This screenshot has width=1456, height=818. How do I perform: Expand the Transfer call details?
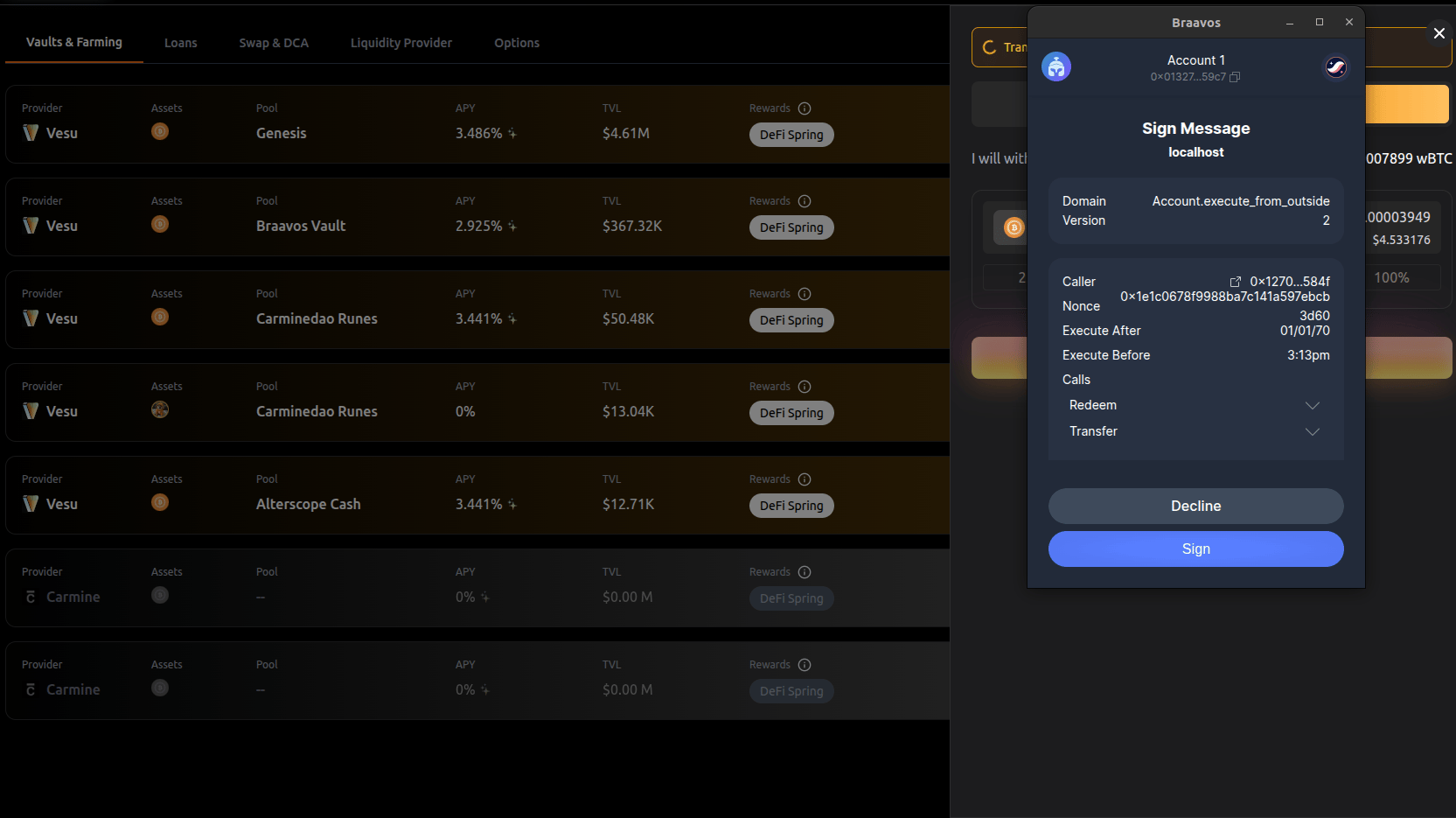(1312, 431)
